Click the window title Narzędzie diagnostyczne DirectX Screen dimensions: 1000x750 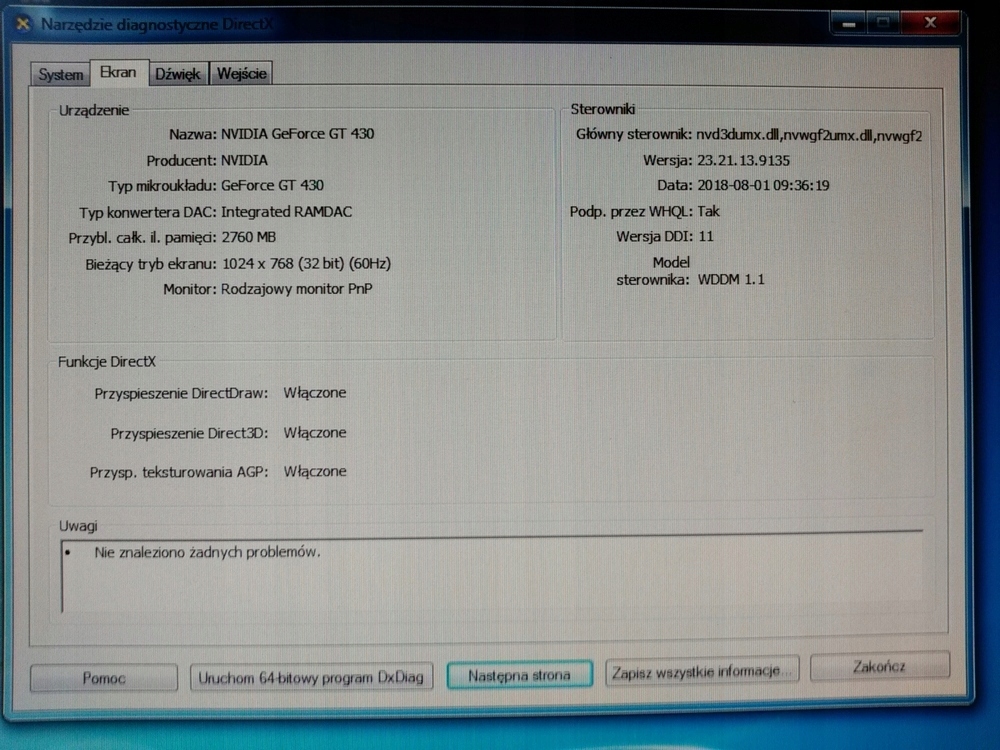point(157,24)
